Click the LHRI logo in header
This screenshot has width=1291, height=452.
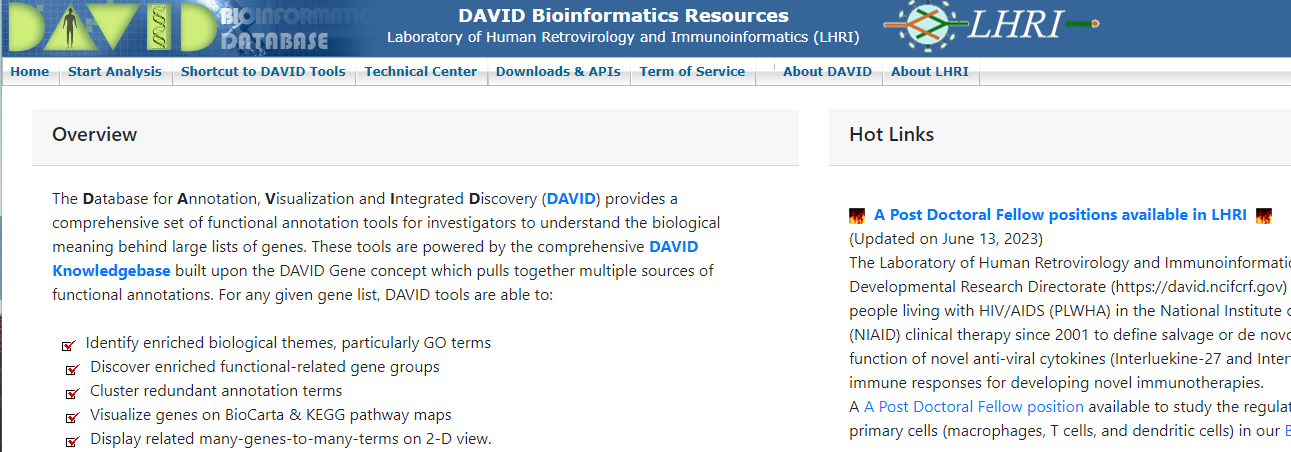click(x=992, y=25)
